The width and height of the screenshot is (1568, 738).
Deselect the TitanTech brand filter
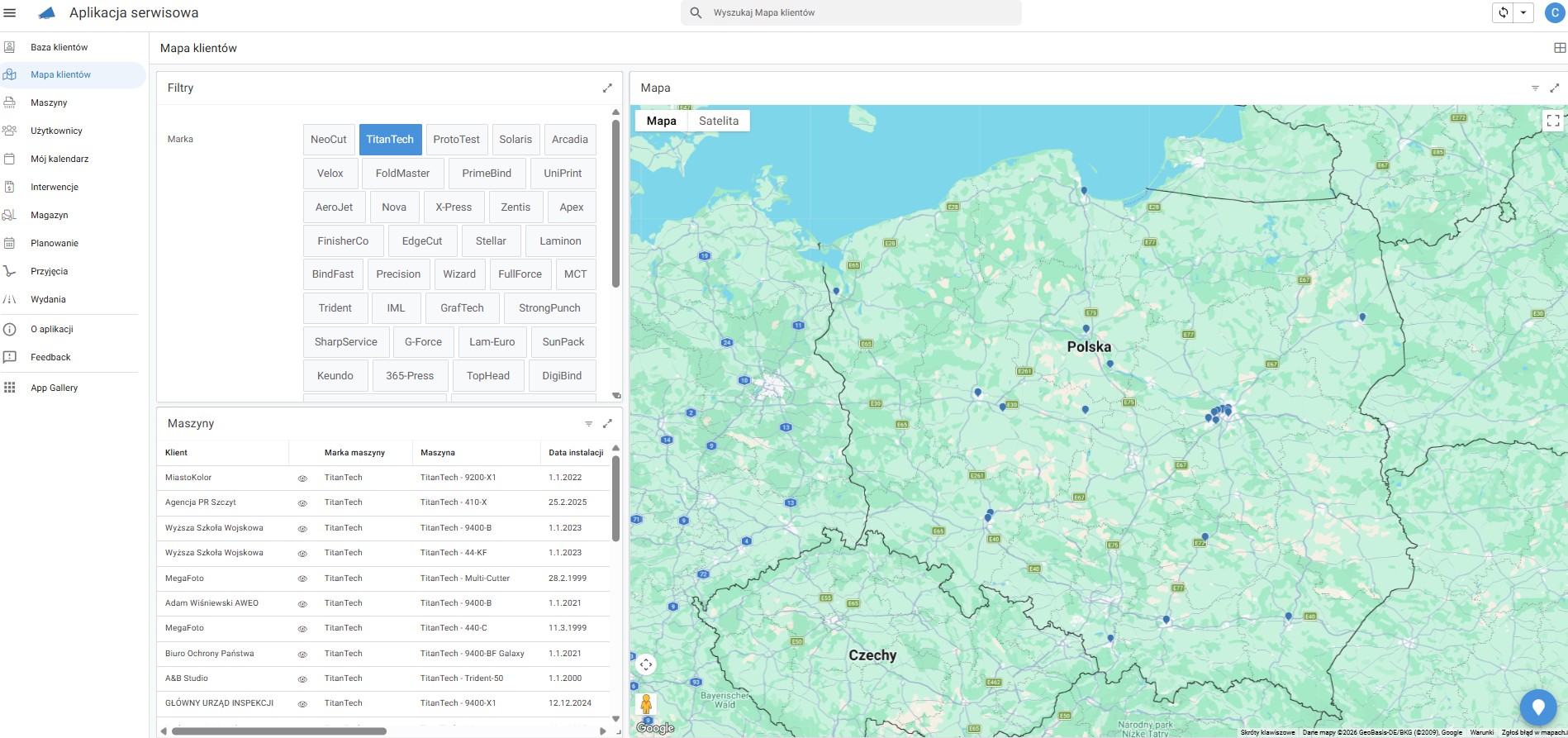pyautogui.click(x=390, y=140)
